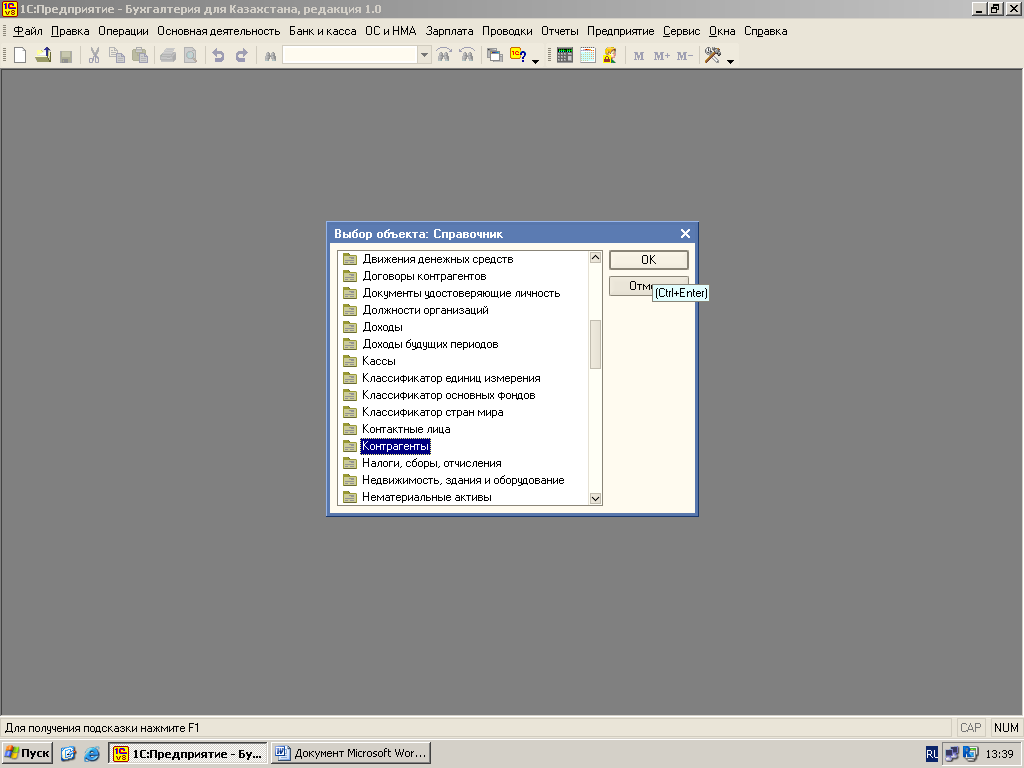
Task: Click into the toolbar search text field
Action: coord(351,56)
